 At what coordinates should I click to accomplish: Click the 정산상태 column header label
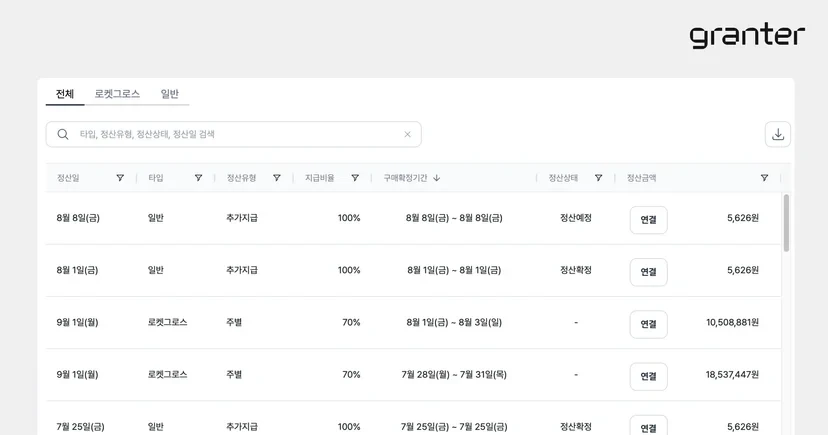[x=563, y=178]
